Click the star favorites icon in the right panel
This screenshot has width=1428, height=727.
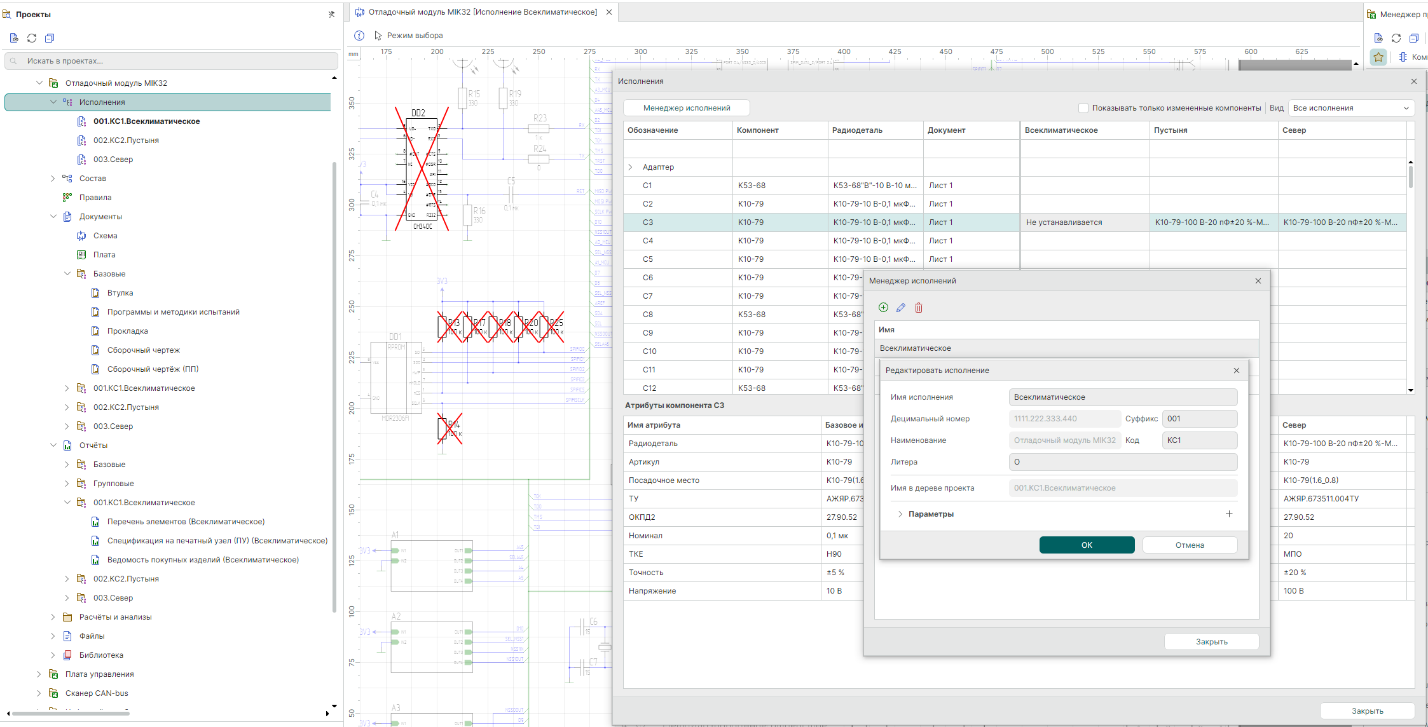[1378, 57]
